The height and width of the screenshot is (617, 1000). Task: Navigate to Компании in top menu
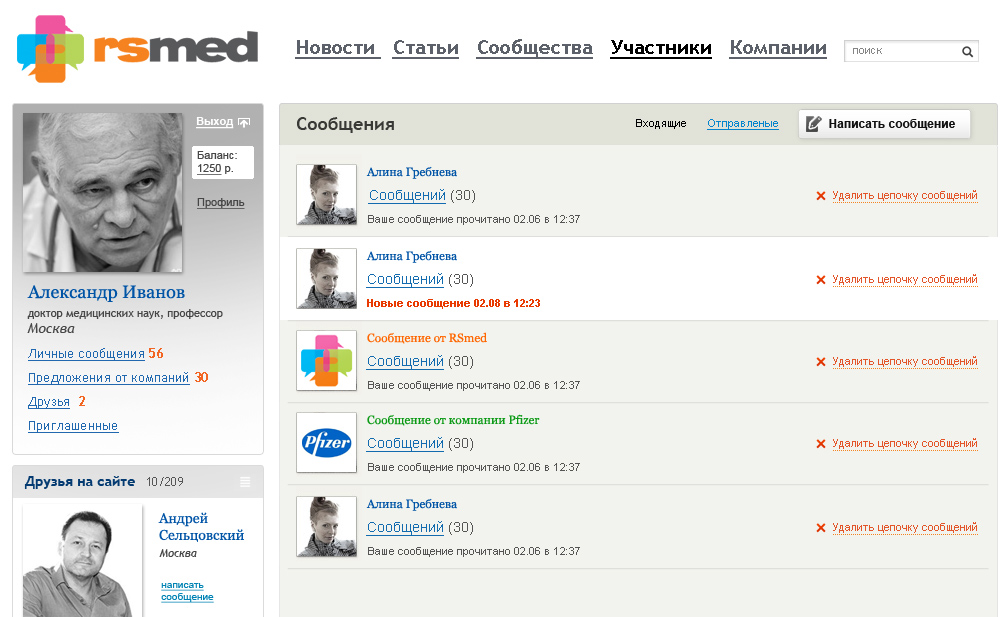778,48
